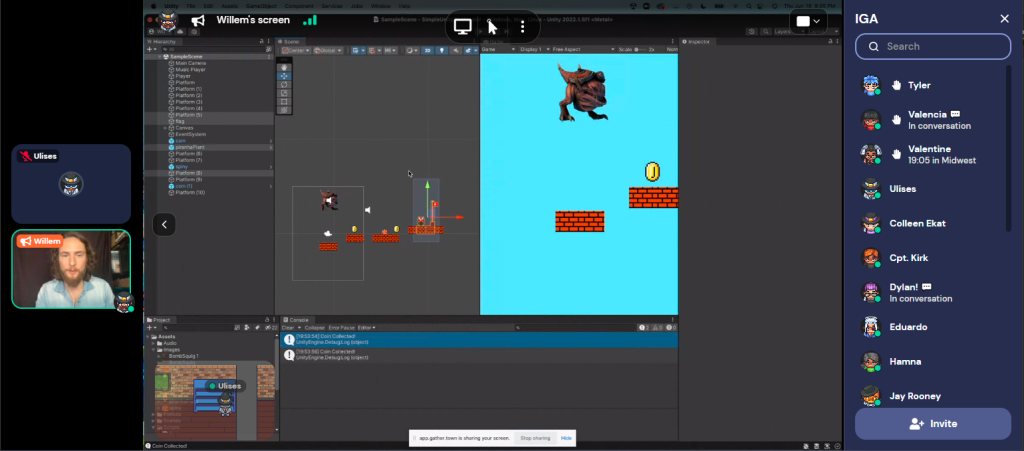1024x451 pixels.
Task: Switch to the Inspector tab
Action: coord(699,41)
